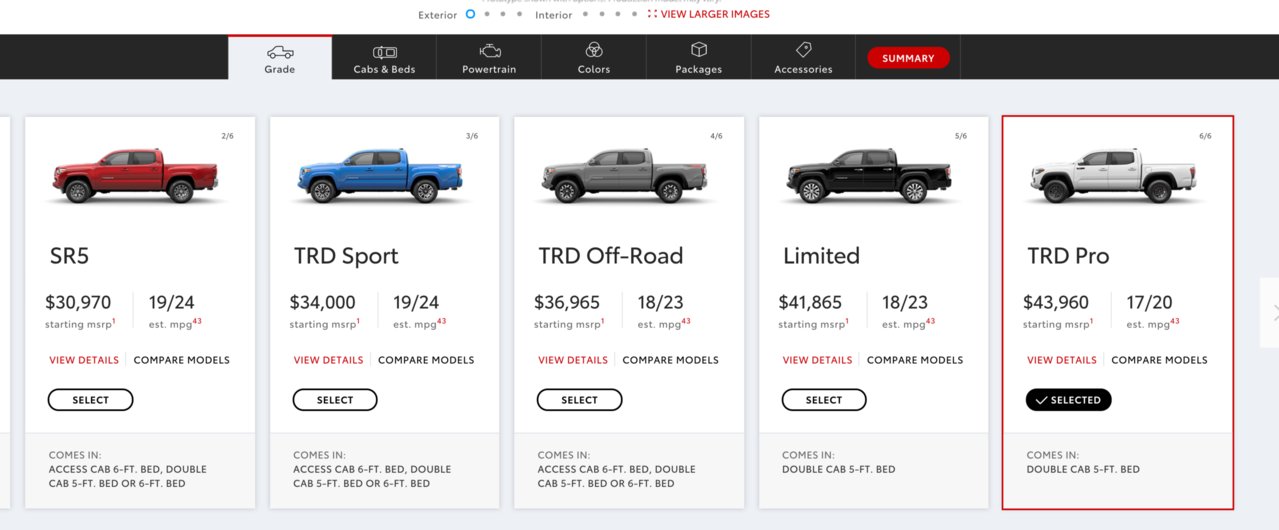Click the Exterior label
Viewport: 1279px width, 530px height.
(438, 15)
